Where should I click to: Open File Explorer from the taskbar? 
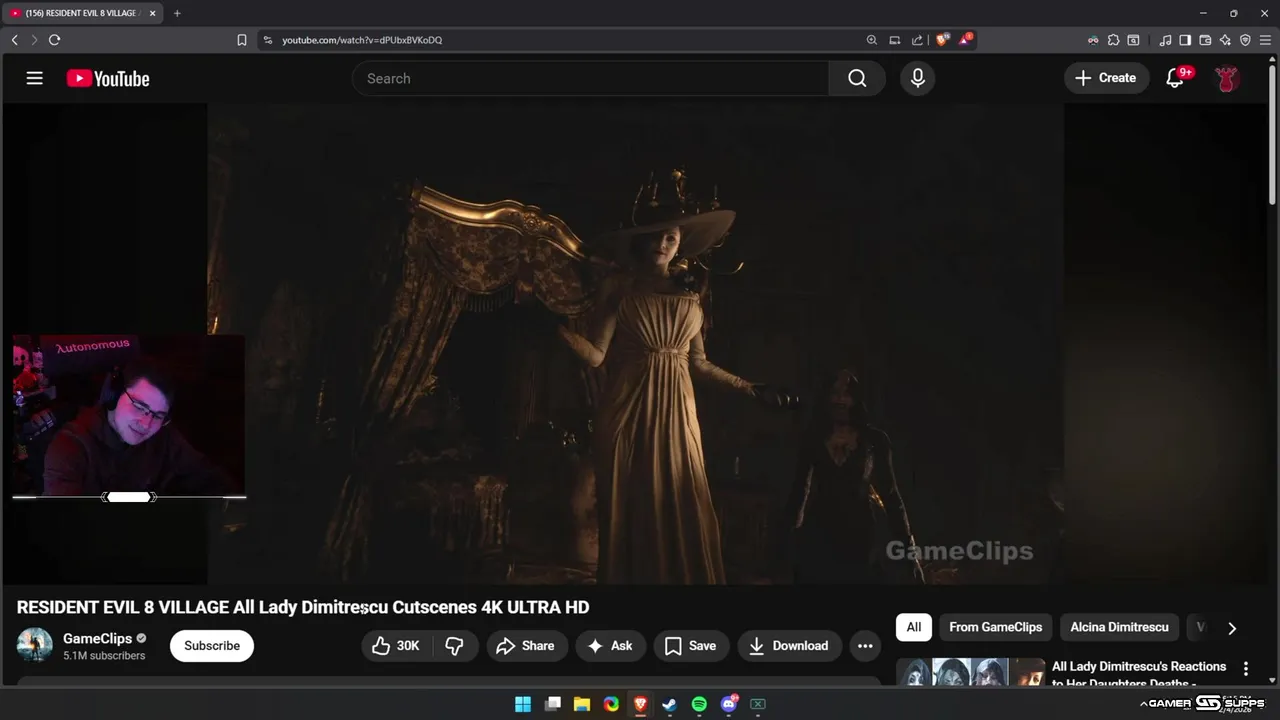tap(582, 704)
